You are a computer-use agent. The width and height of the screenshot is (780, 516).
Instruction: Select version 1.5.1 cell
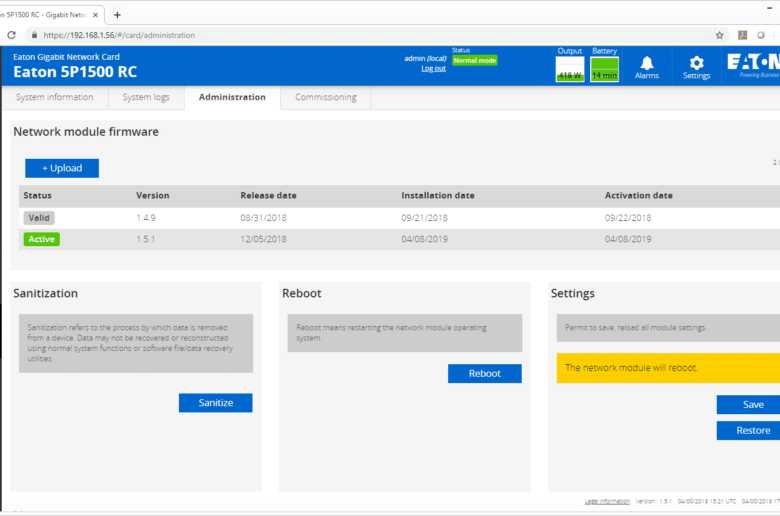point(146,239)
